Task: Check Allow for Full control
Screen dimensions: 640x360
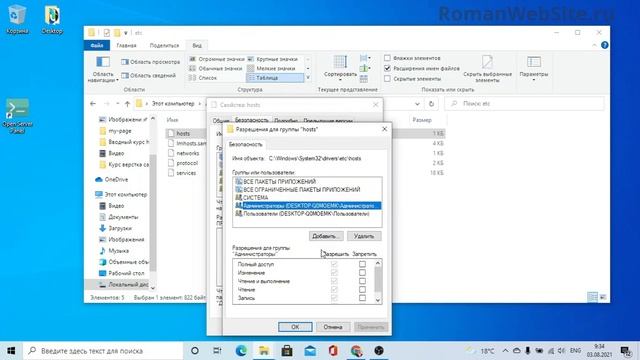Action: tap(334, 264)
